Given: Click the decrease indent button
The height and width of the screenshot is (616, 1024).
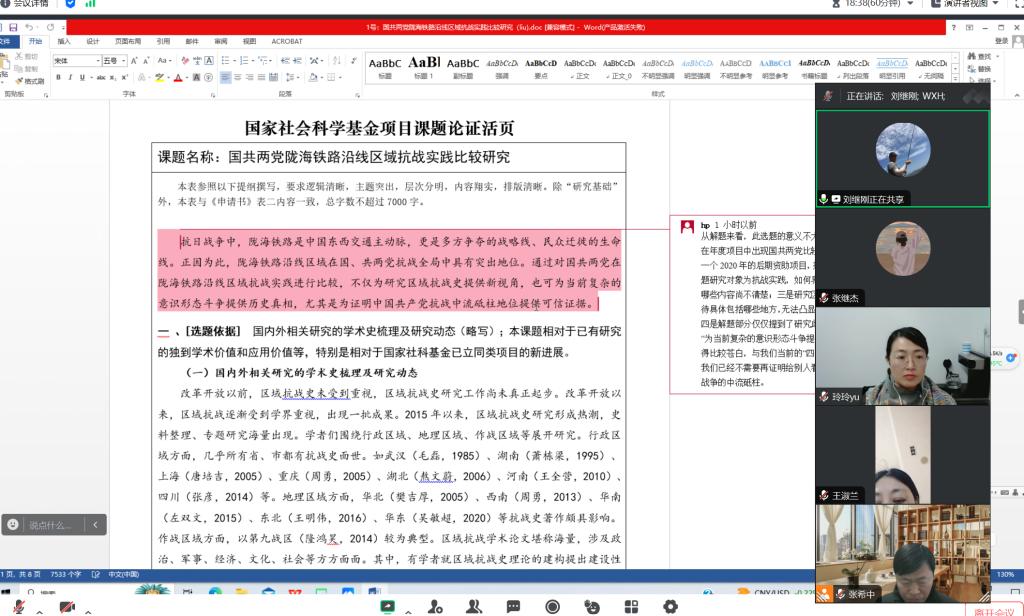Looking at the screenshot, I should [x=285, y=61].
